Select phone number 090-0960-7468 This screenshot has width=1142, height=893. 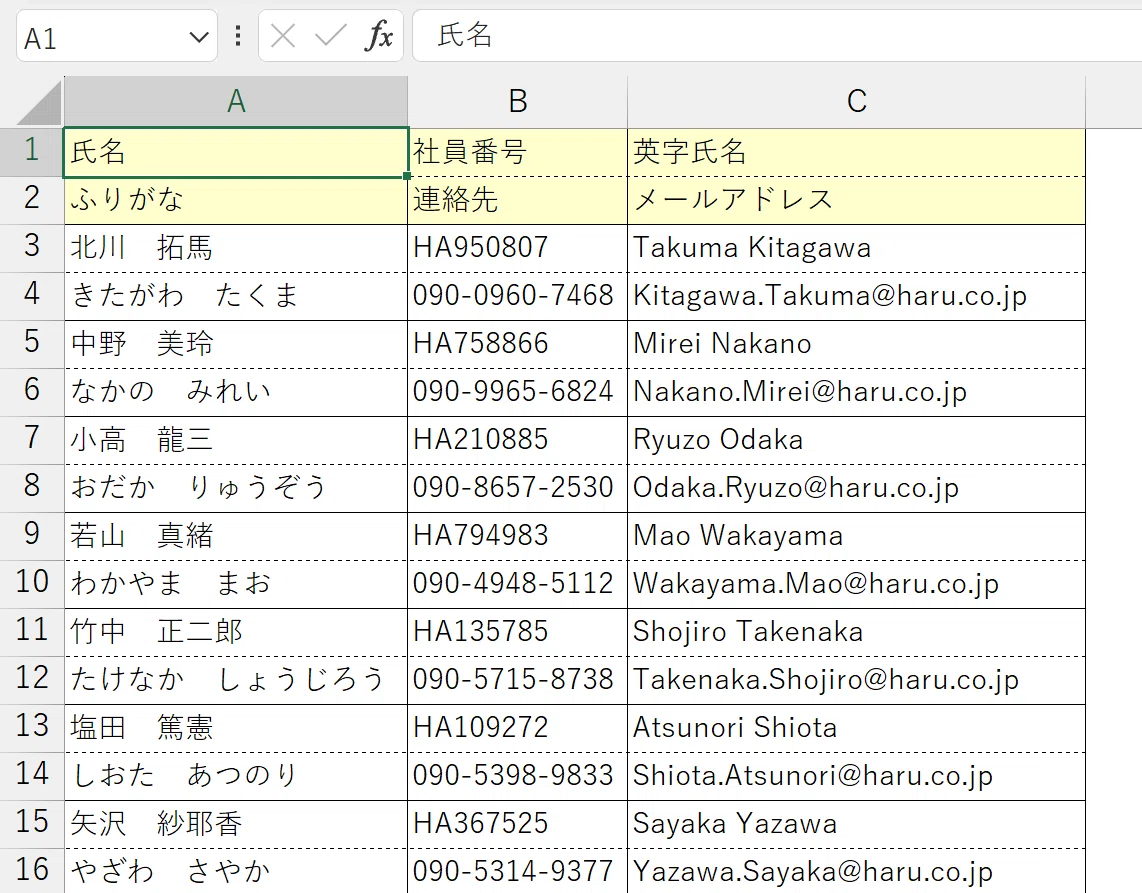tap(518, 296)
